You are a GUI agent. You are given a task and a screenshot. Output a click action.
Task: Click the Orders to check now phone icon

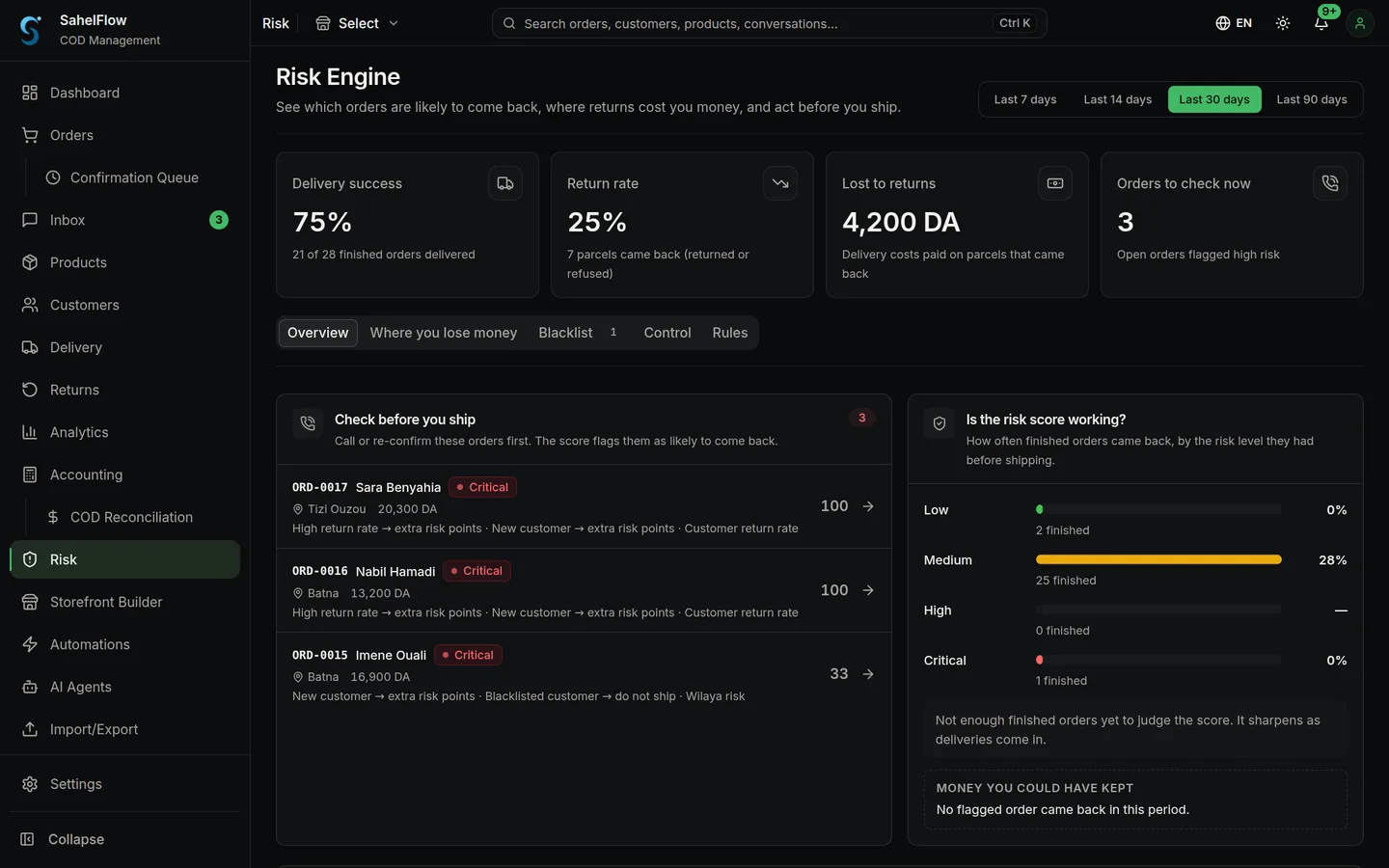pos(1330,183)
